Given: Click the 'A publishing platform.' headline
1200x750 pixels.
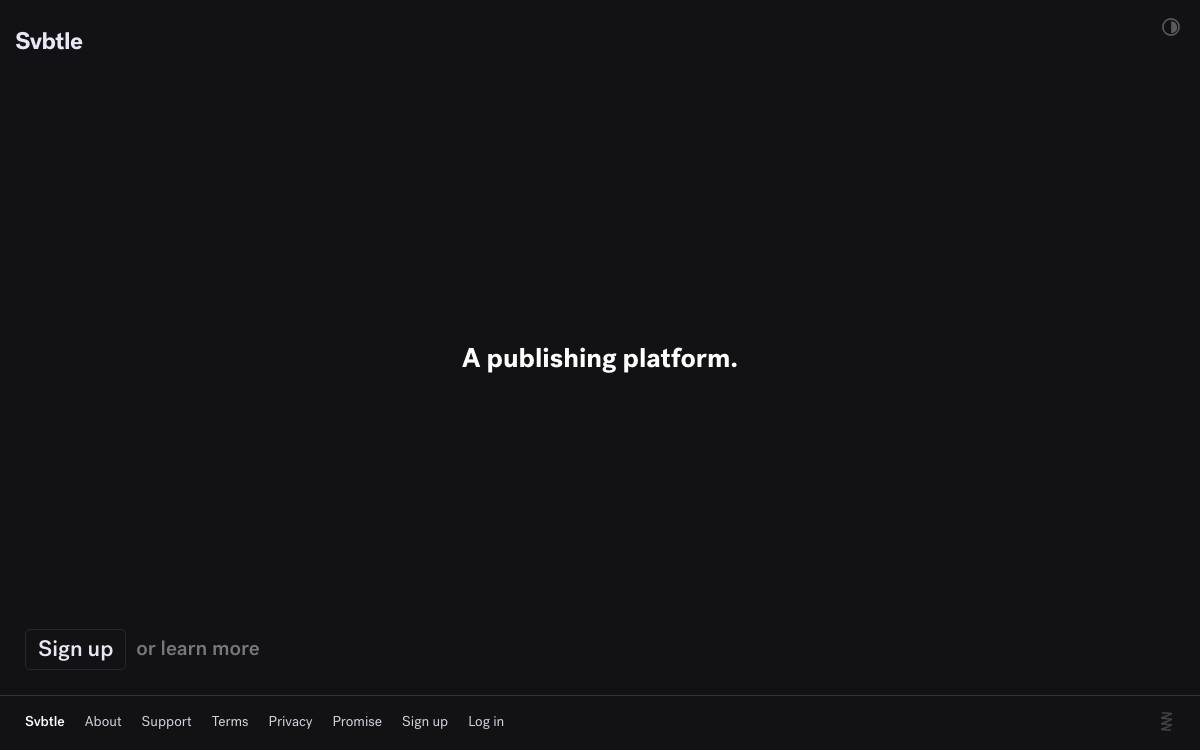Looking at the screenshot, I should click(x=600, y=358).
